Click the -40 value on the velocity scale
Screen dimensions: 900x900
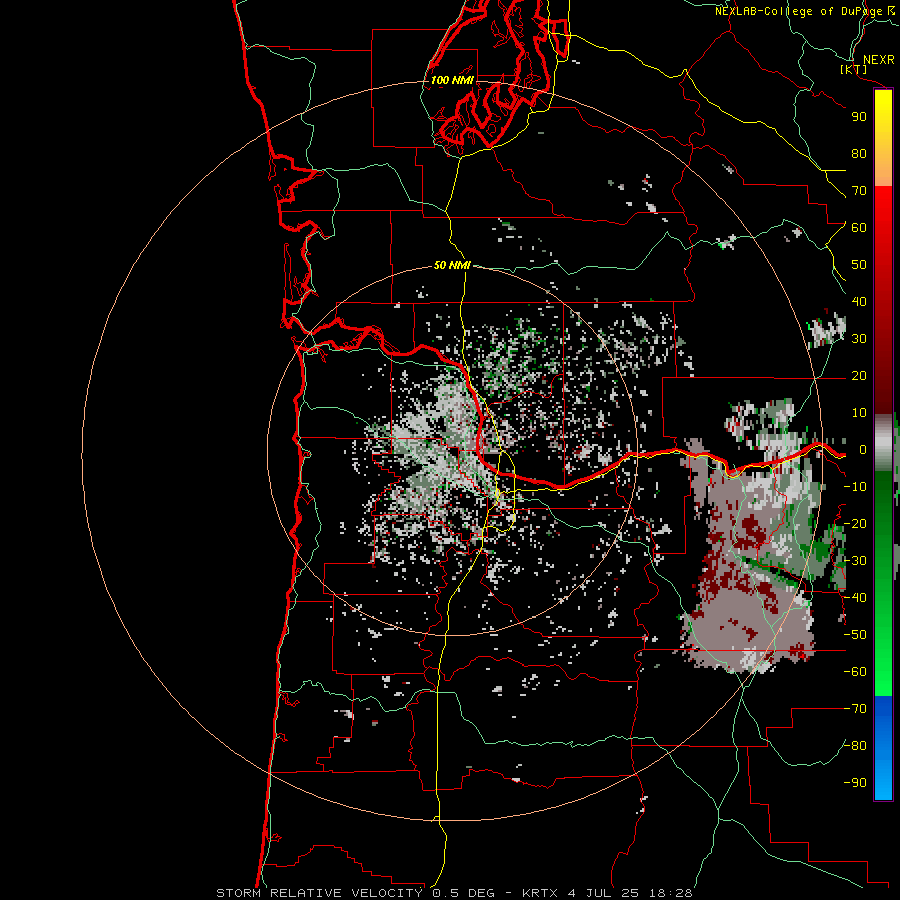coord(855,598)
